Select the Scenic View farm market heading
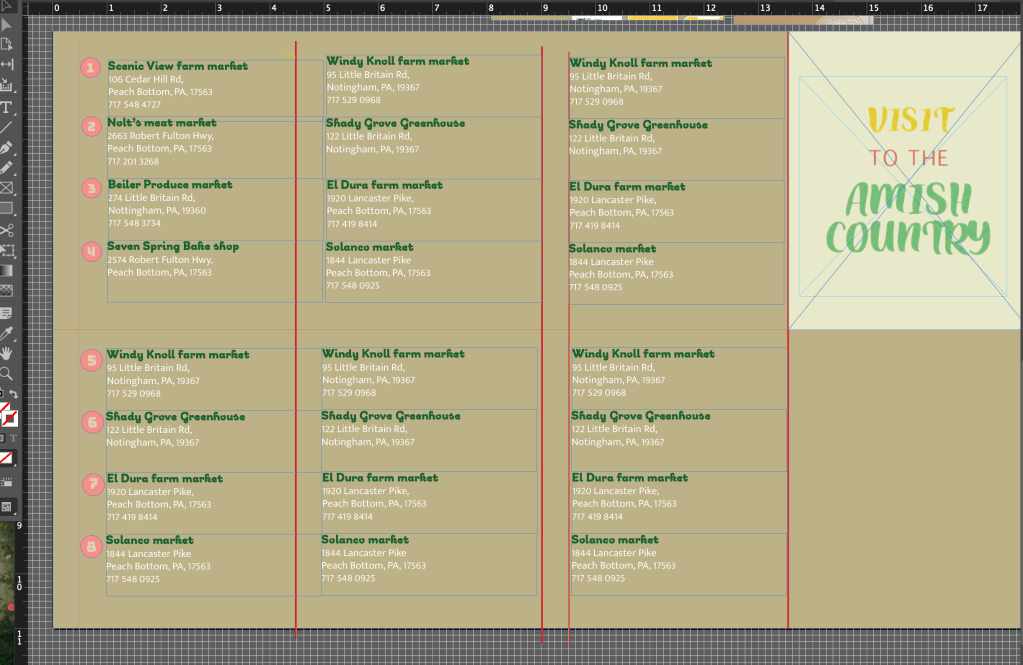 (177, 66)
